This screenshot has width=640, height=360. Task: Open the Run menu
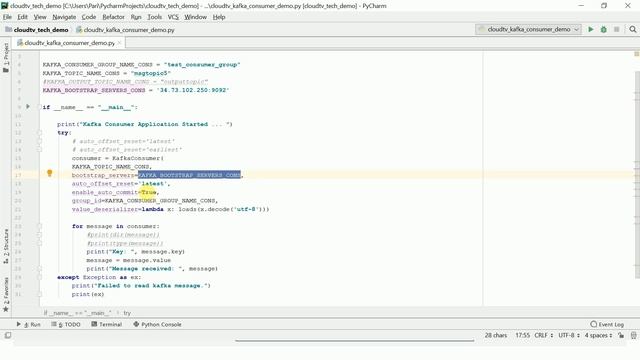pos(136,17)
